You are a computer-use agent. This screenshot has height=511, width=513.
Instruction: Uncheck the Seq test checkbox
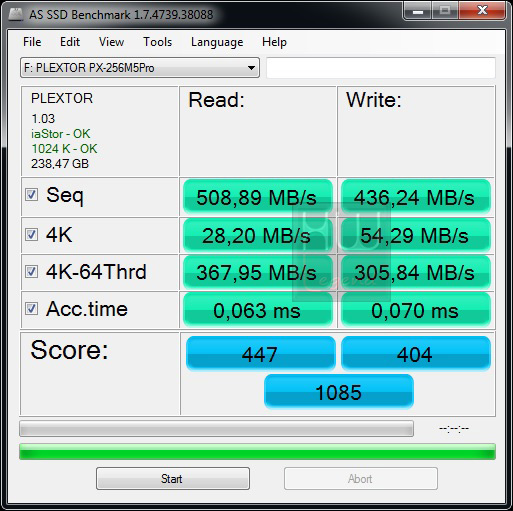pyautogui.click(x=31, y=195)
